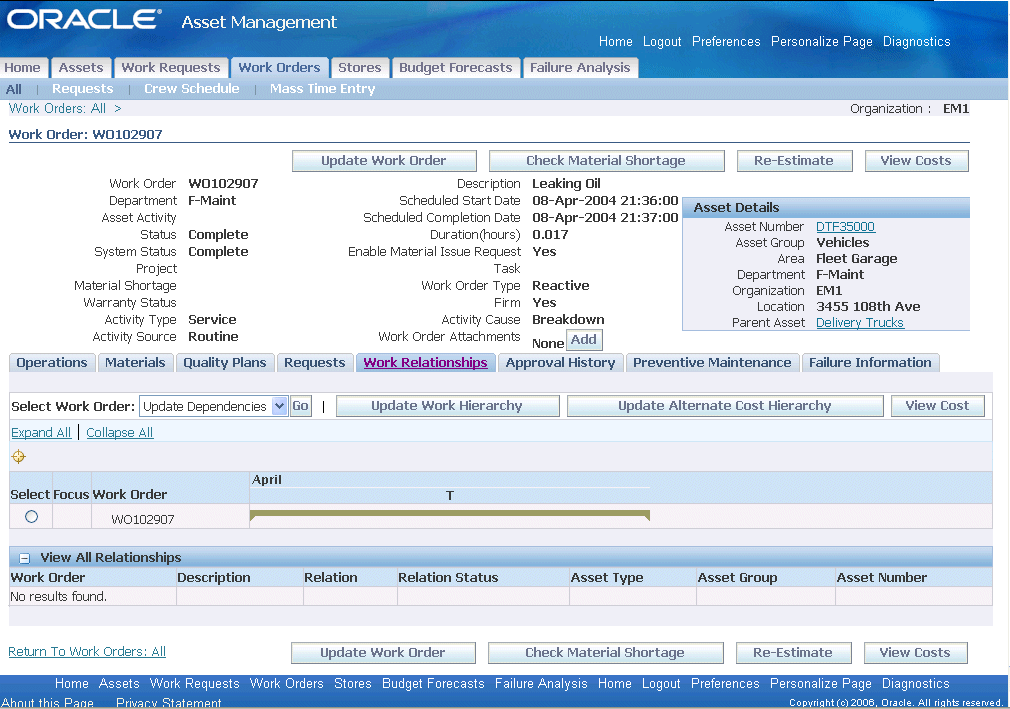Viewport: 1010px width, 709px height.
Task: Click the bottom Update Work Order button
Action: click(x=383, y=653)
